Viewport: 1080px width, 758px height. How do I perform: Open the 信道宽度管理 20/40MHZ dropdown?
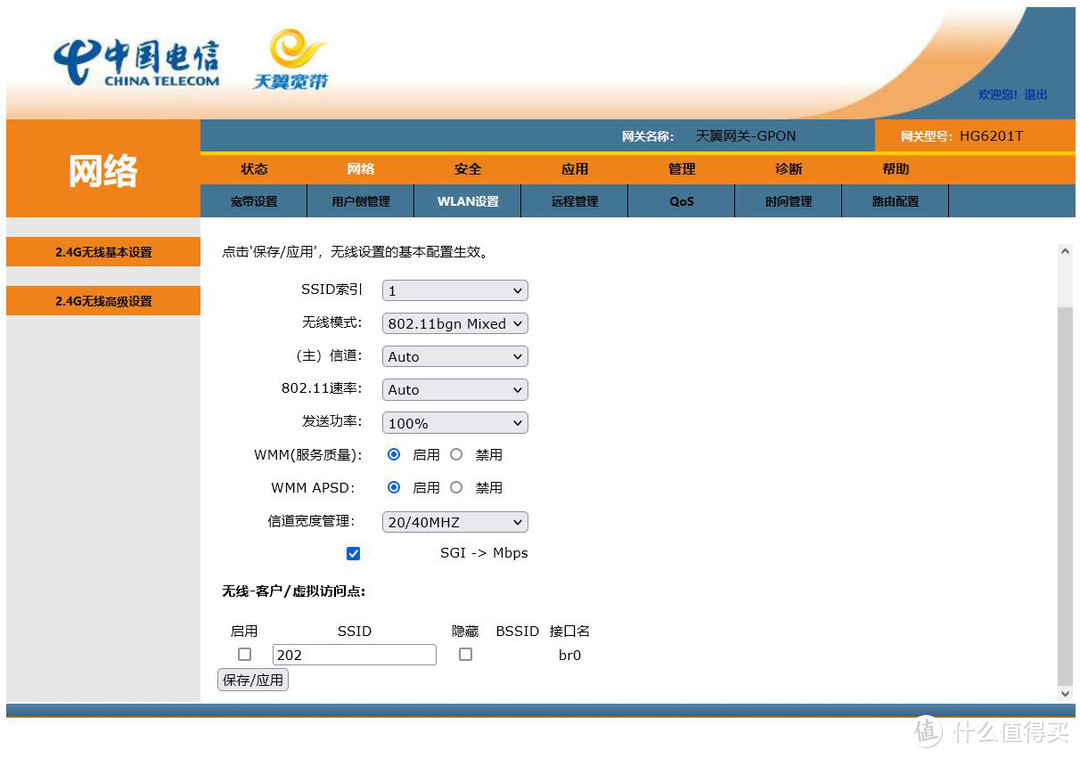pos(455,522)
